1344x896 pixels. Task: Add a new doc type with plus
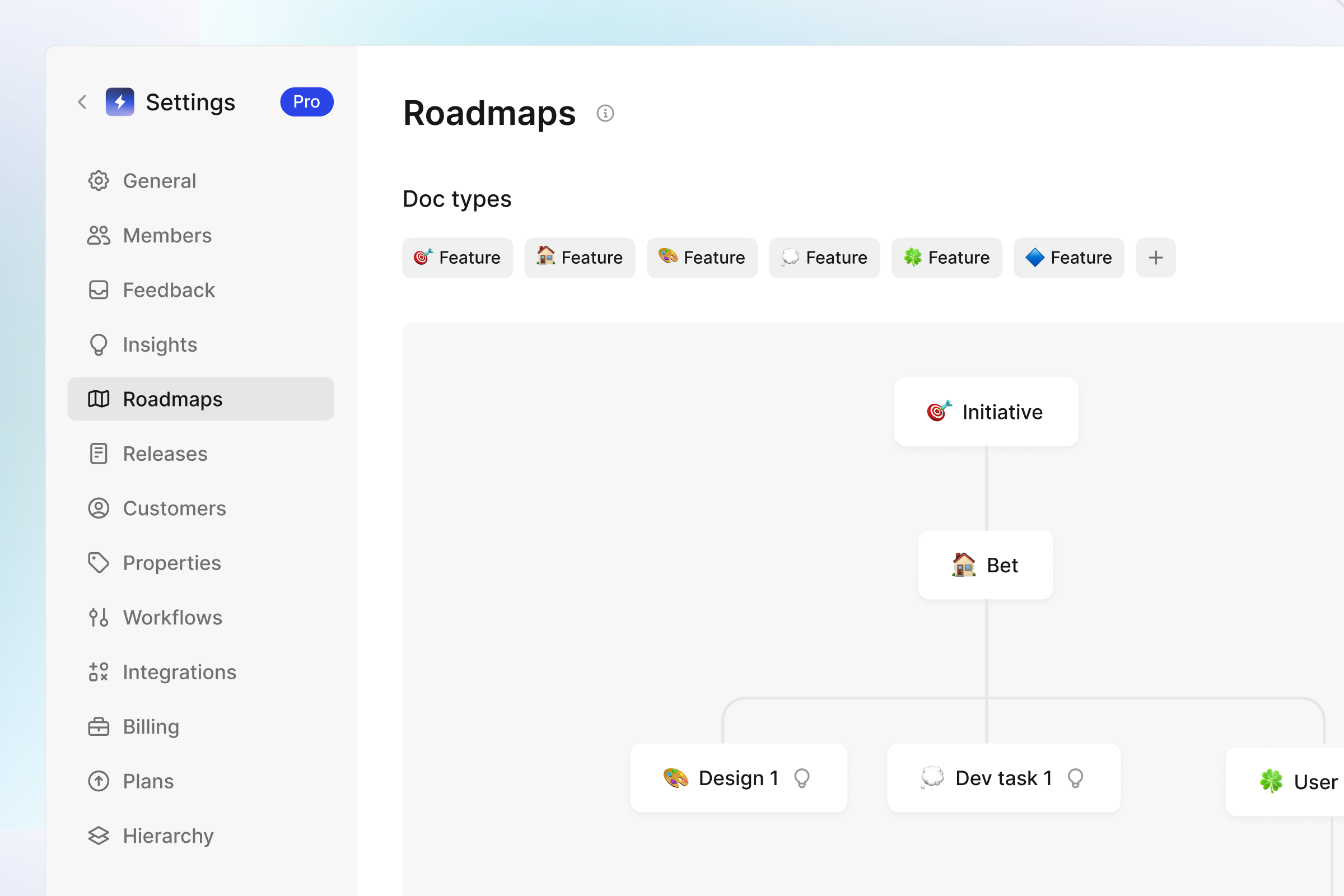click(x=1155, y=258)
